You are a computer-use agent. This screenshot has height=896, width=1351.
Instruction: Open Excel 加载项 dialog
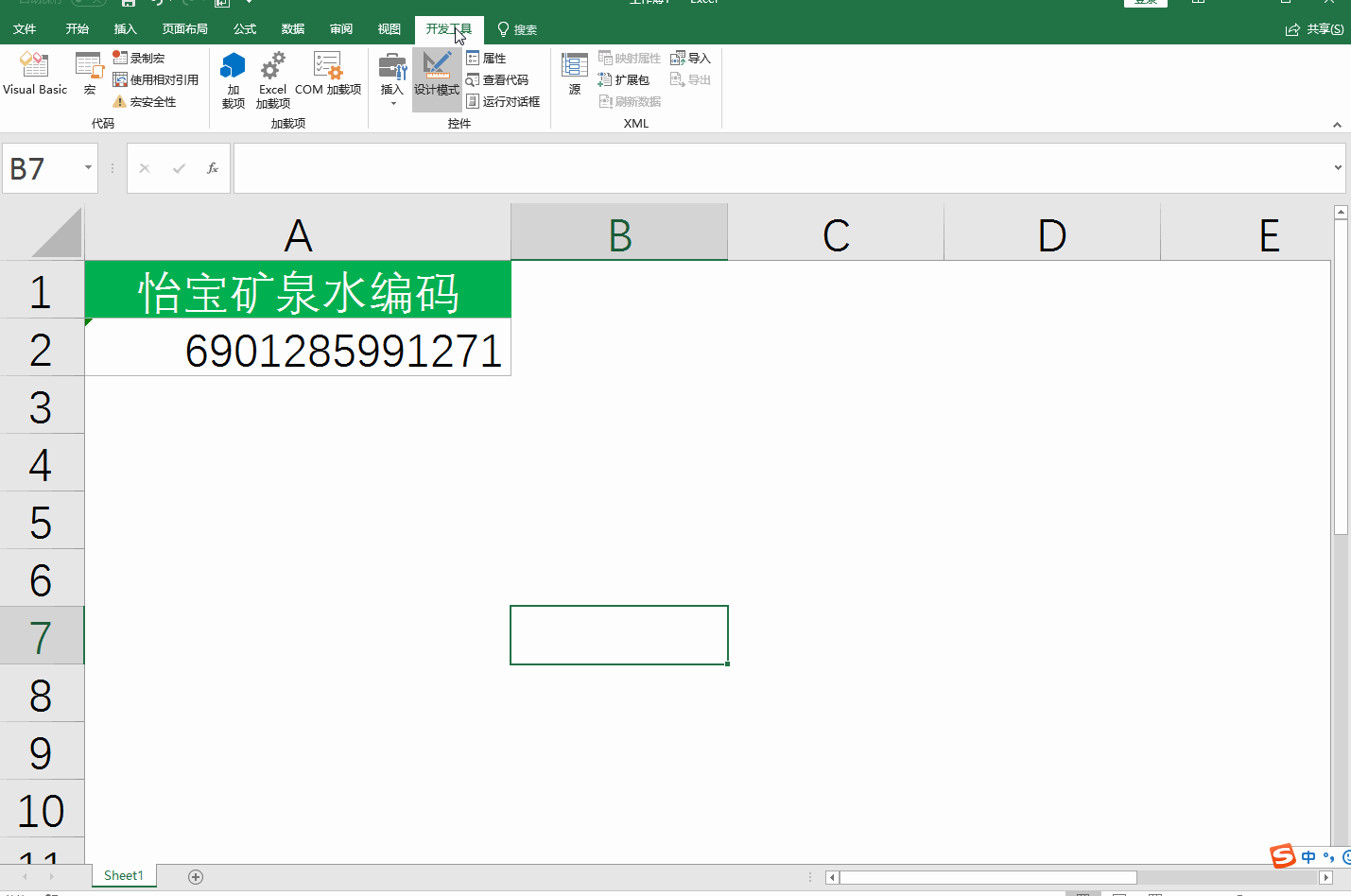[273, 80]
